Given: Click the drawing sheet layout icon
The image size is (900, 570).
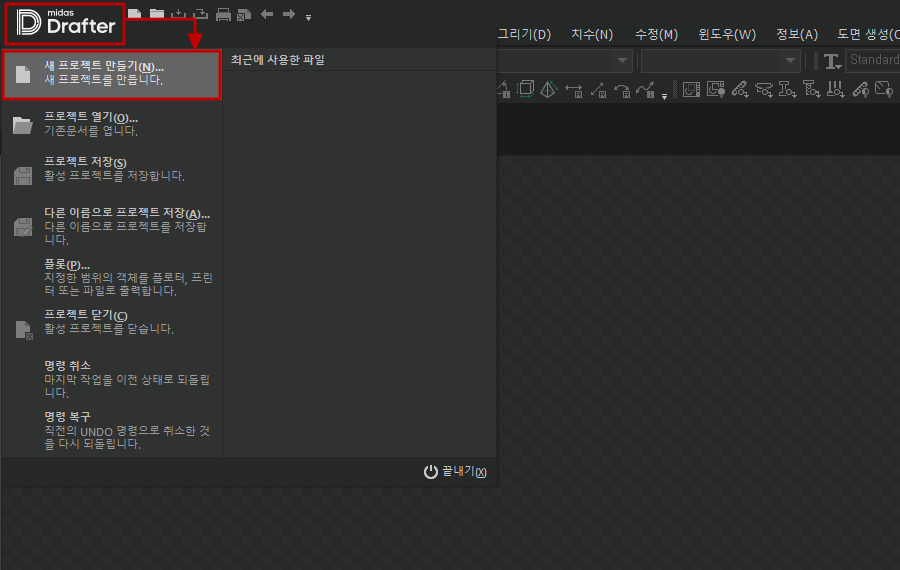Looking at the screenshot, I should (x=691, y=90).
